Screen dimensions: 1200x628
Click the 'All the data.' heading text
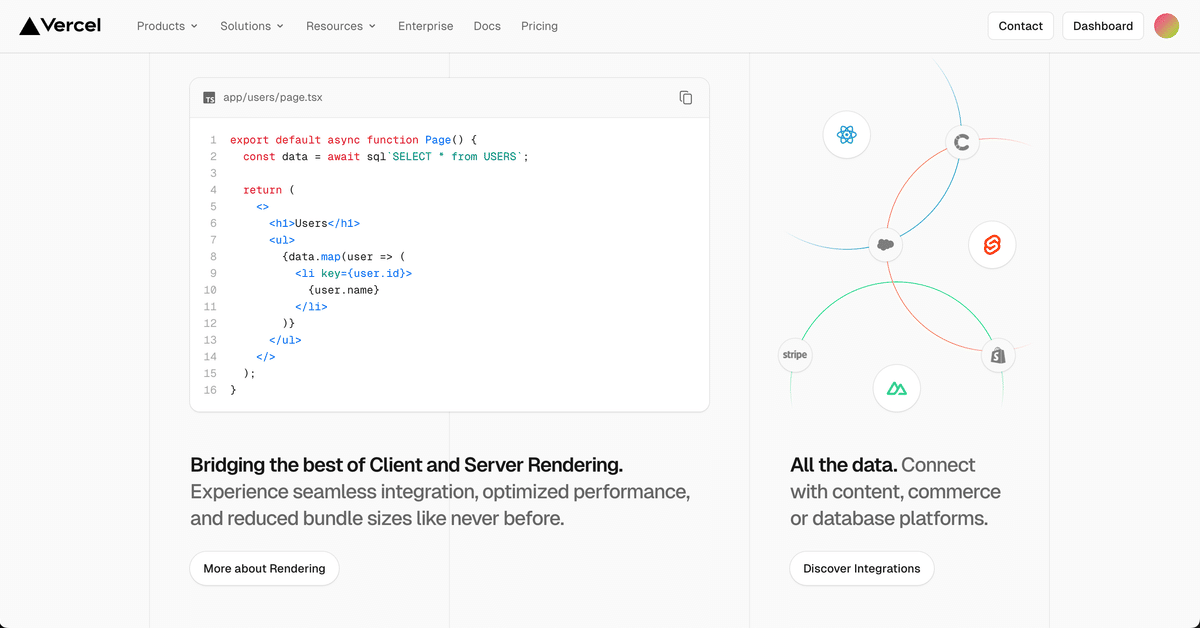(x=843, y=465)
